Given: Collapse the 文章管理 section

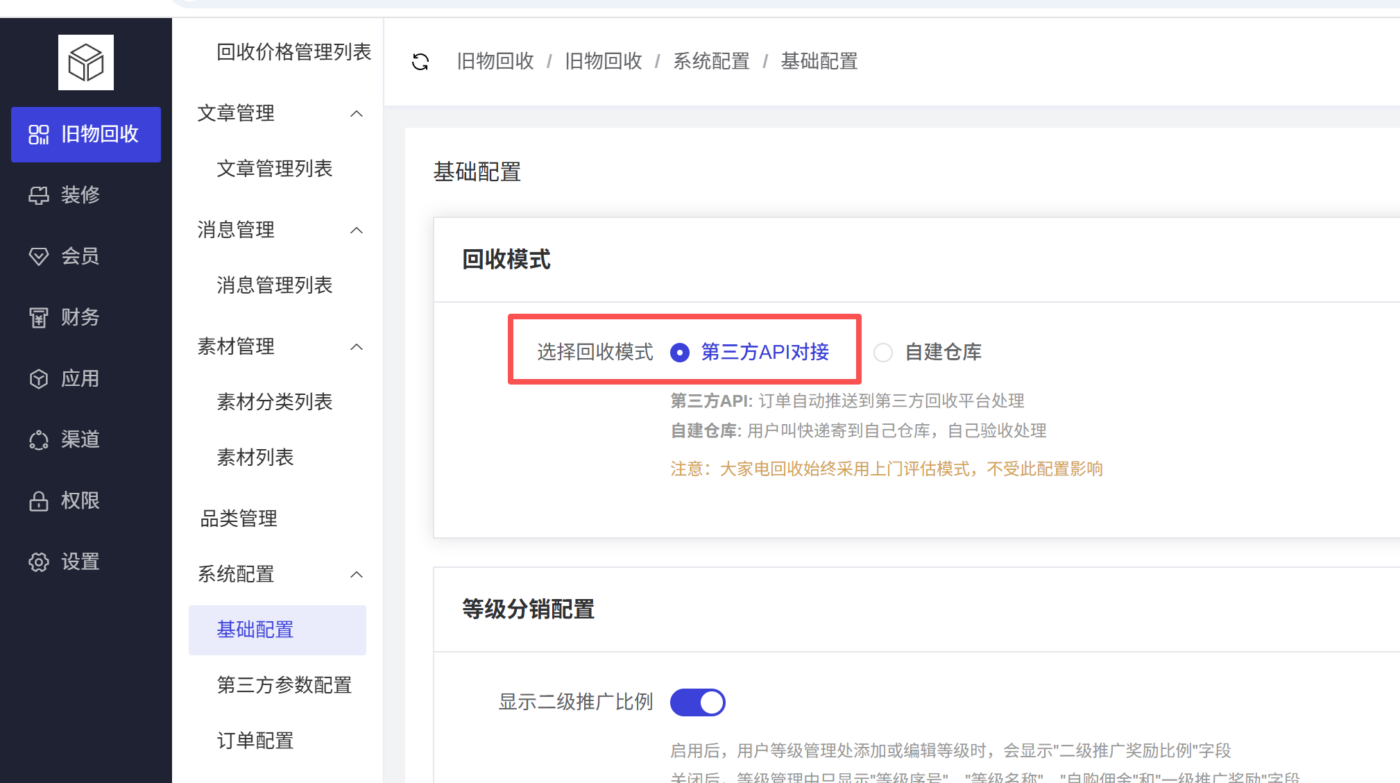Looking at the screenshot, I should 356,113.
